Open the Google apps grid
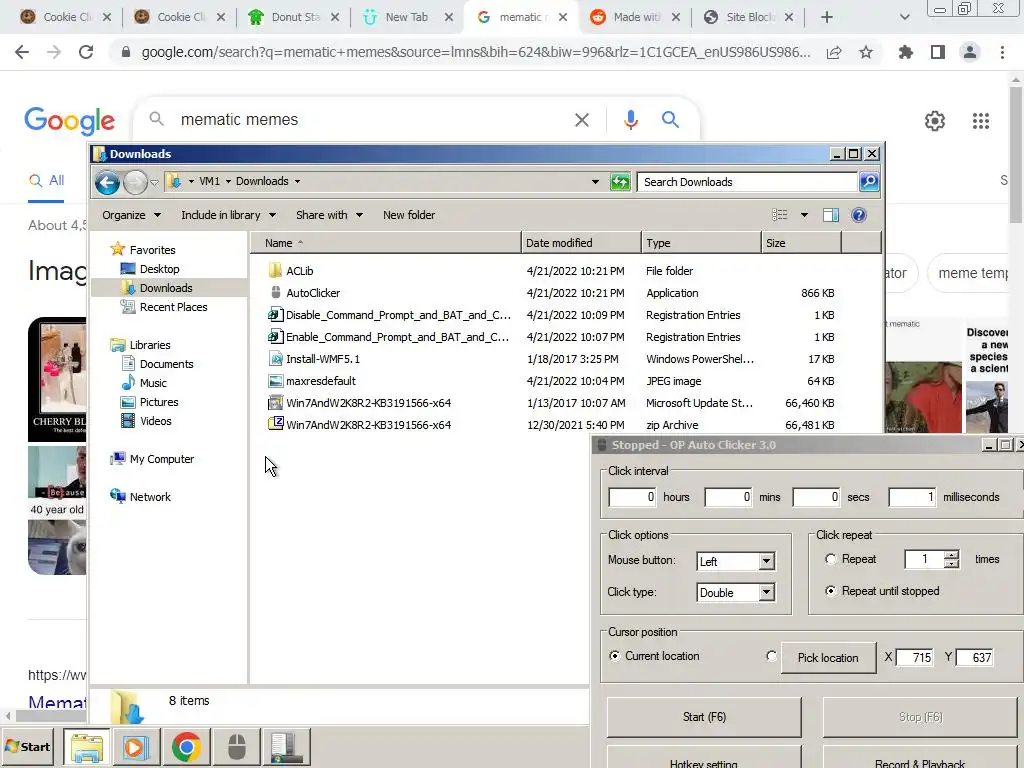This screenshot has width=1024, height=768. click(x=980, y=121)
